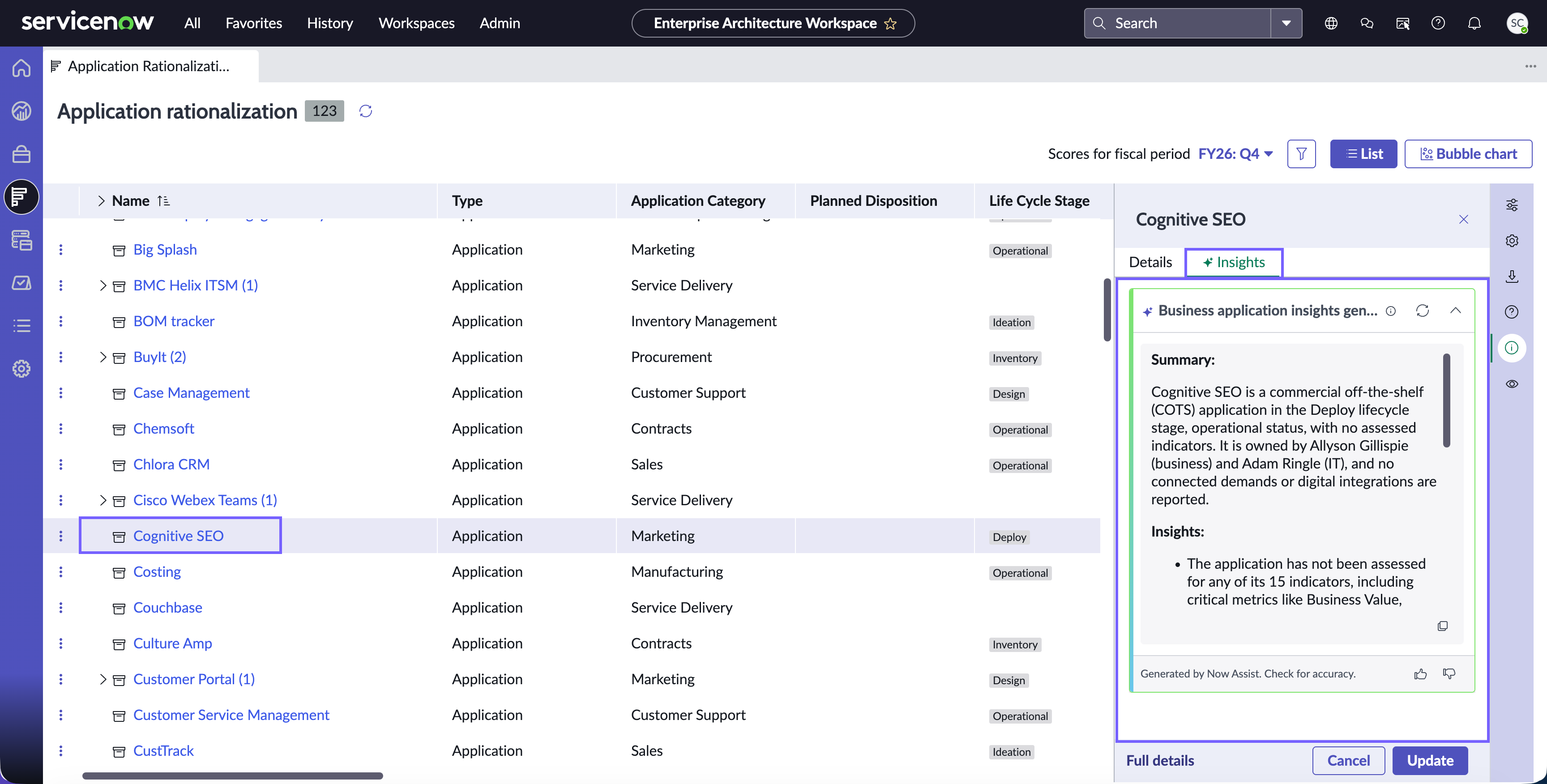Click the help icon in right rail
The width and height of the screenshot is (1547, 784).
click(1512, 312)
